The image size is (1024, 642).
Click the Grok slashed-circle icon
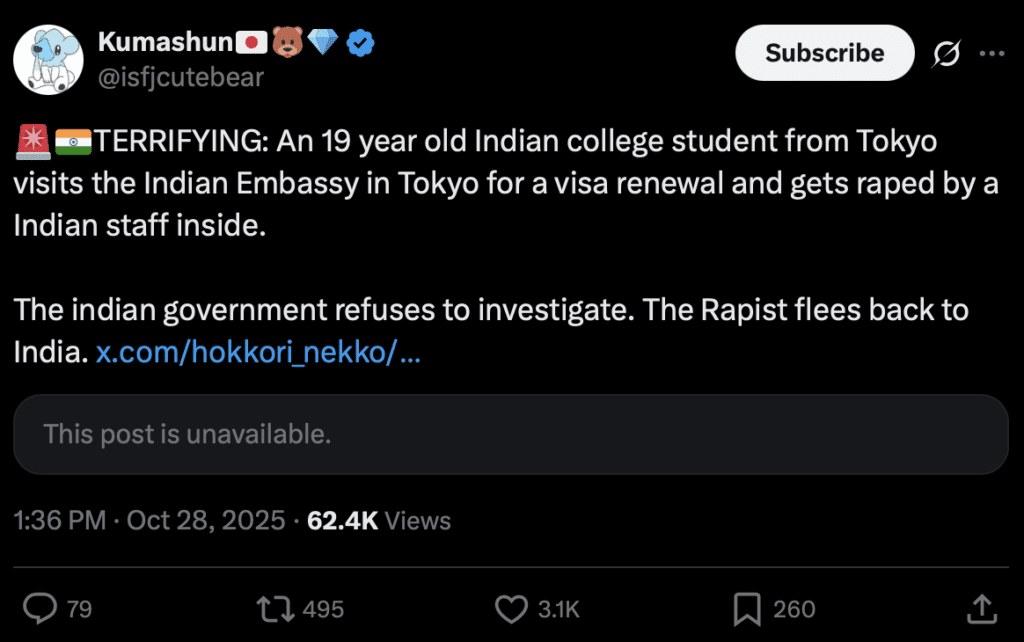[x=945, y=54]
